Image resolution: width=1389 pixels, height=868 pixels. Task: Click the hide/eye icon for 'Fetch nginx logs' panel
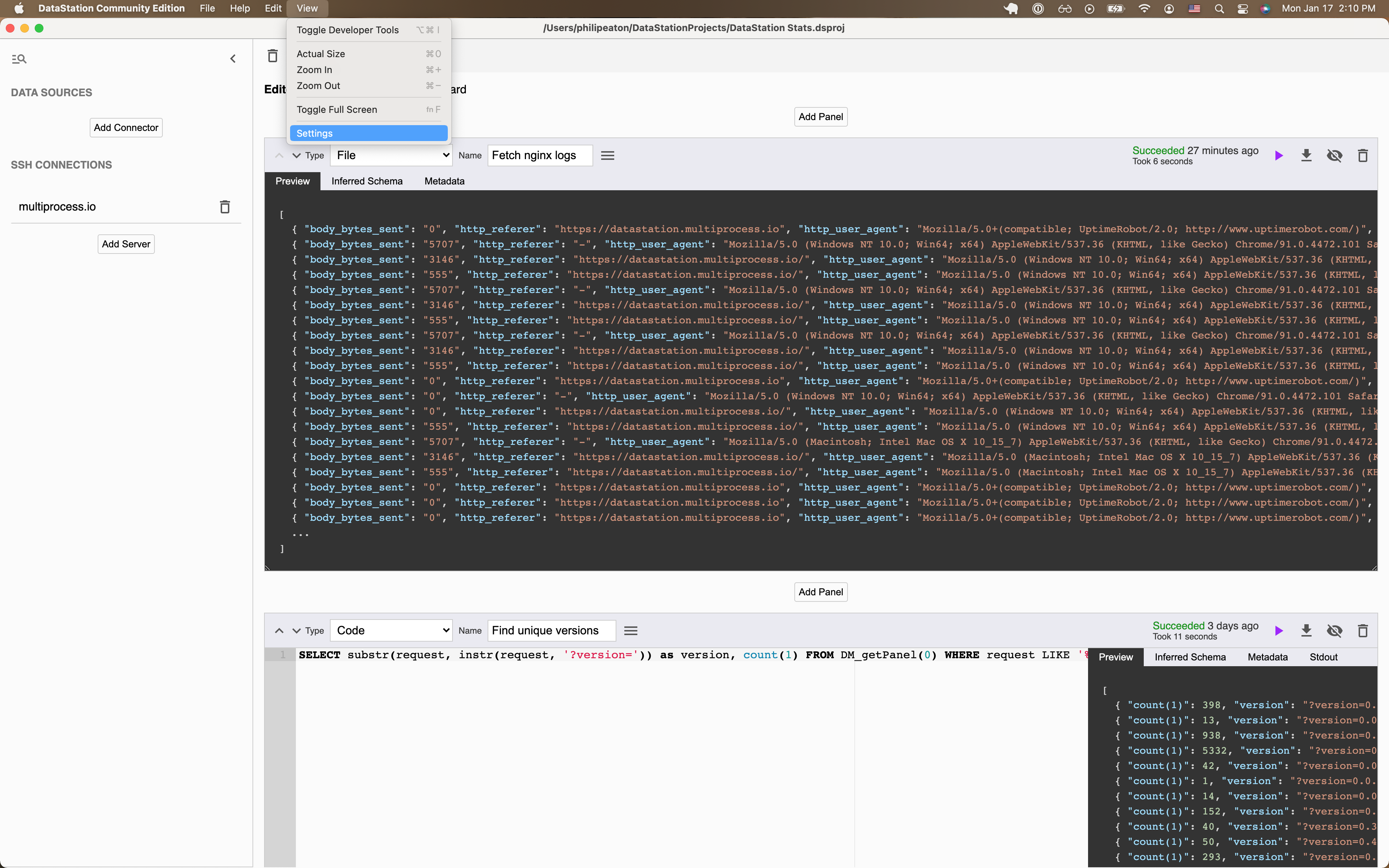(1335, 155)
